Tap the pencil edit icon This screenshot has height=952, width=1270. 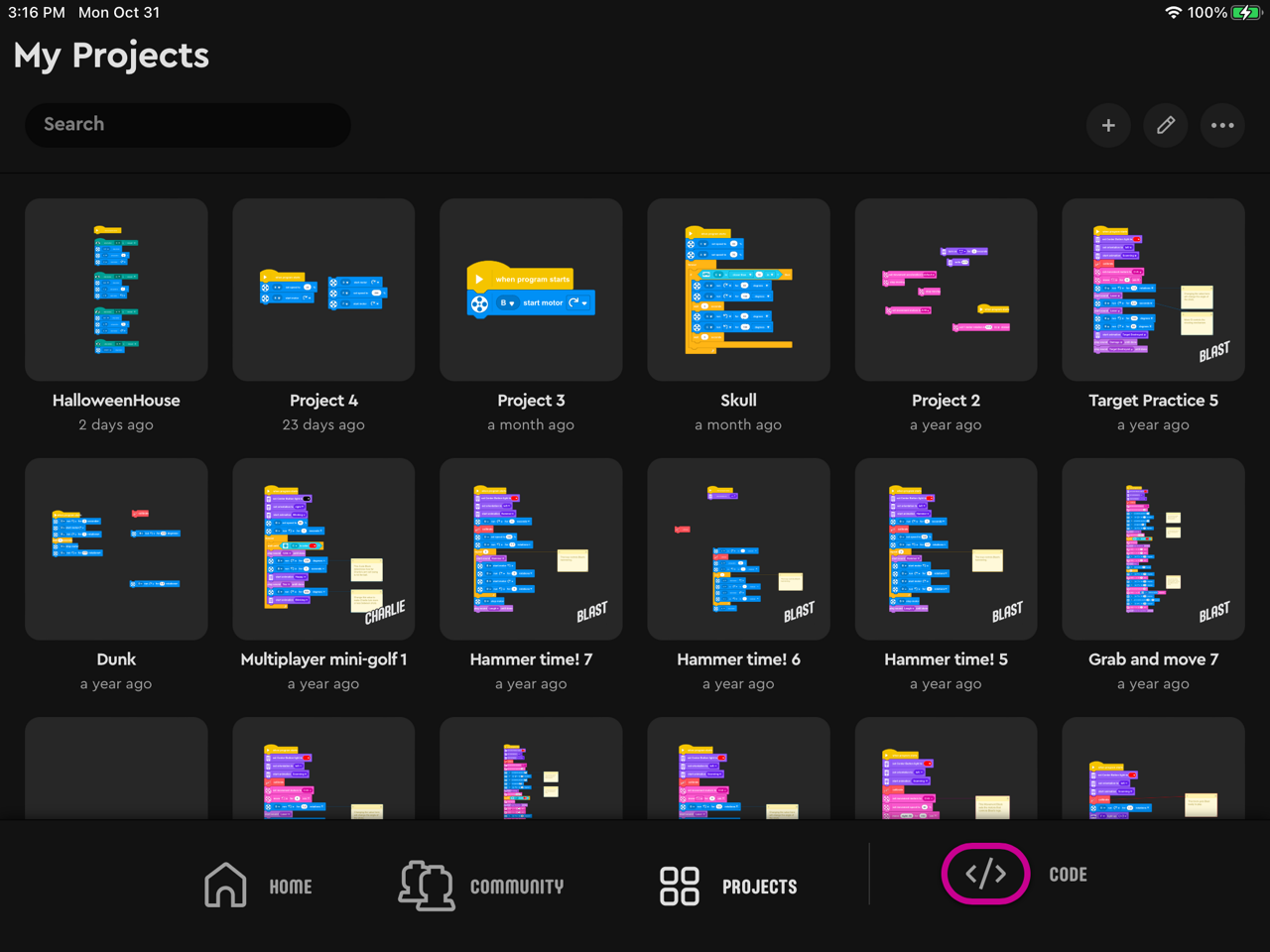tap(1166, 126)
